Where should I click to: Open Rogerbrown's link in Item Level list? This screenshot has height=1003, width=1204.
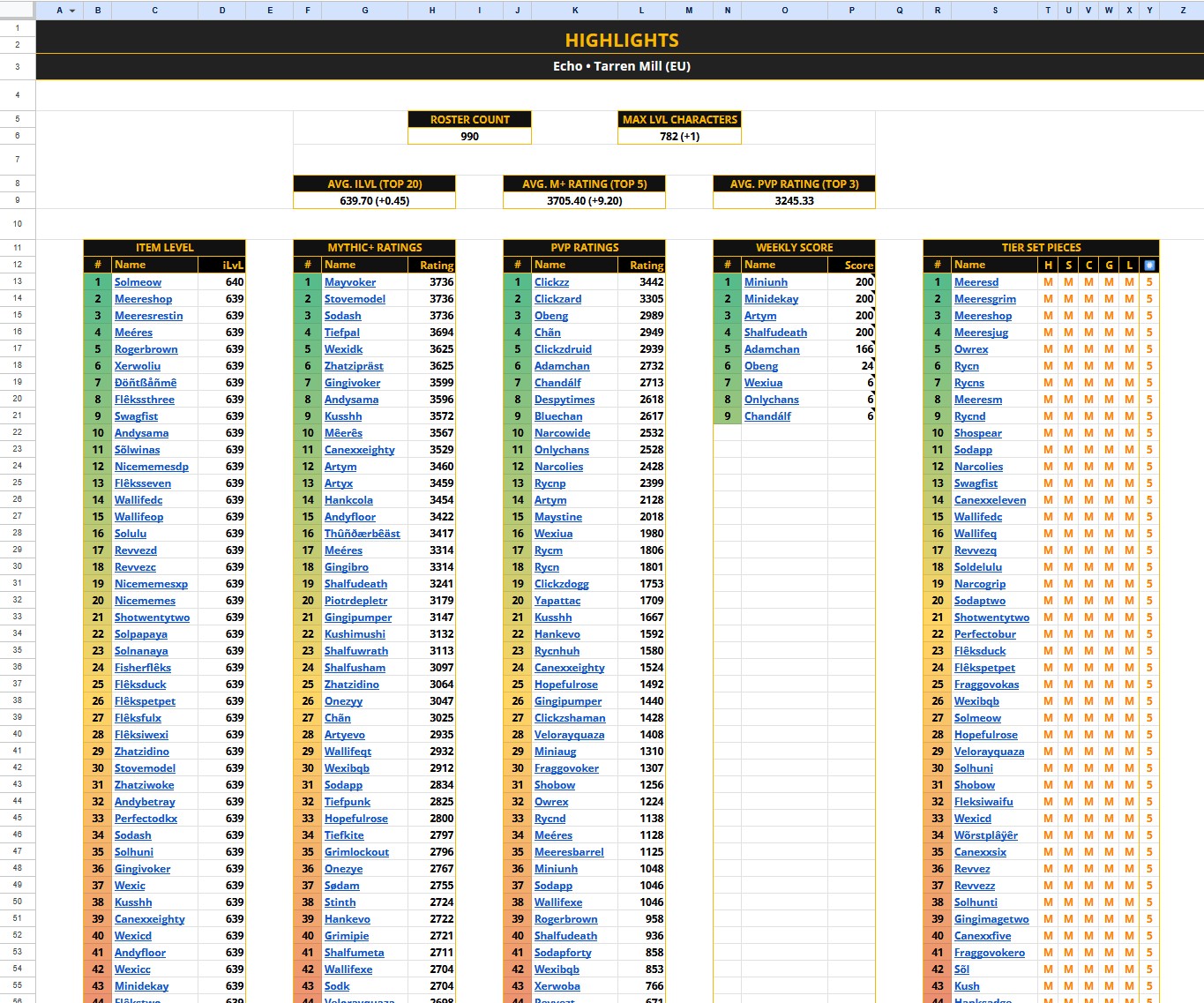click(146, 348)
